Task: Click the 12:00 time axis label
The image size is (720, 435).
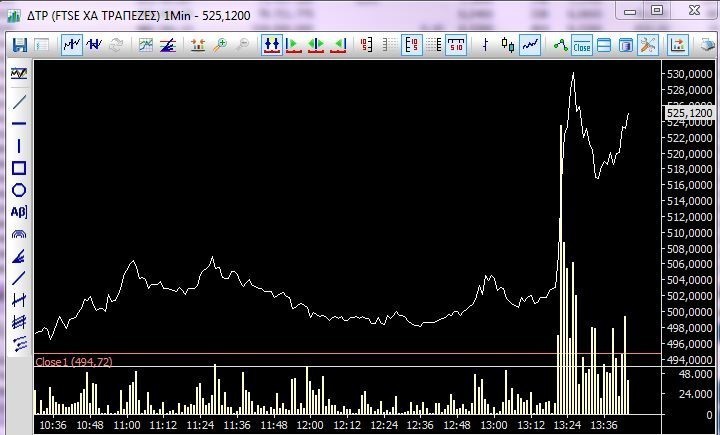Action: pos(310,425)
